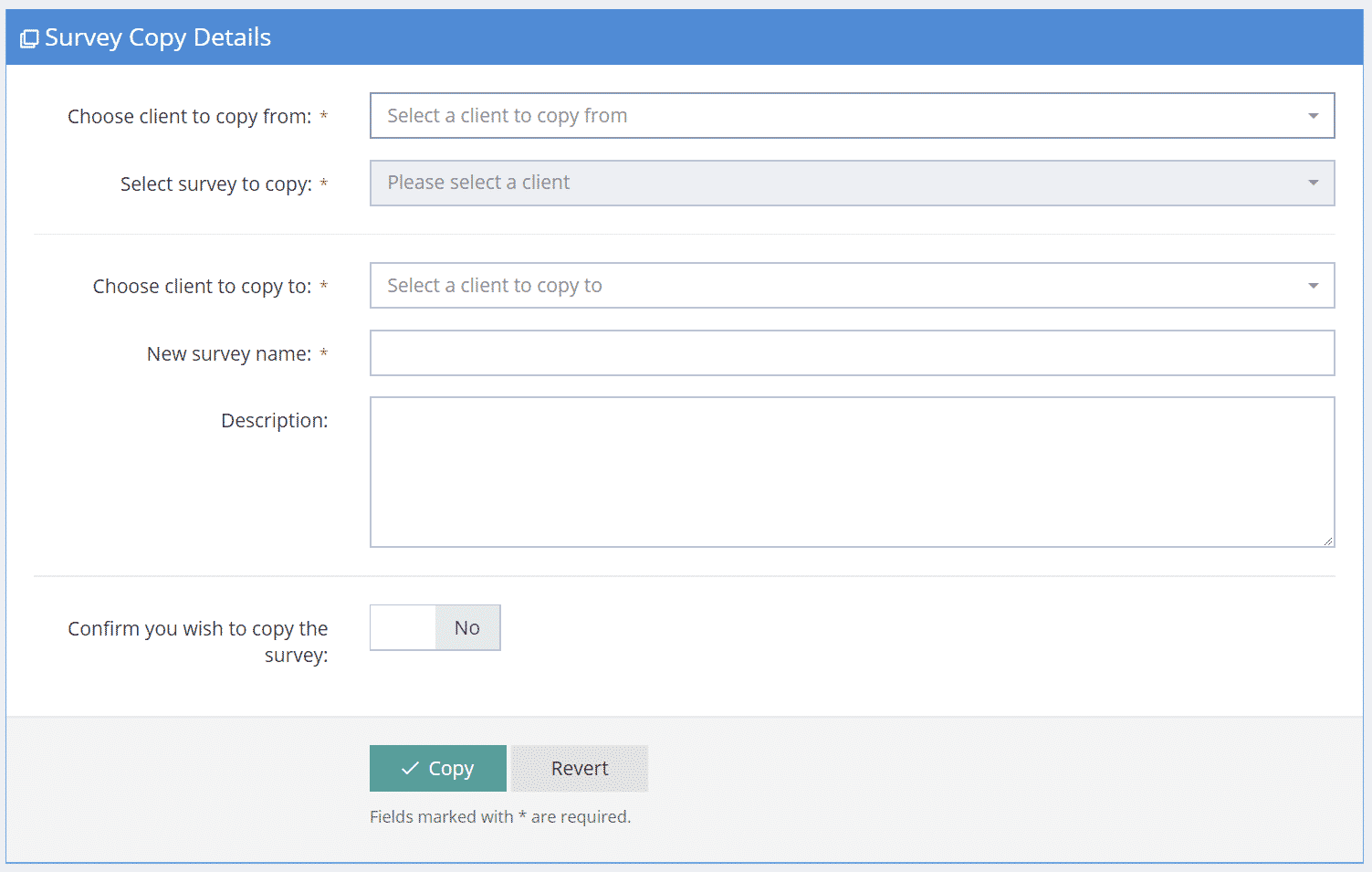Click the asterisk next to Choose client to copy from

(x=324, y=116)
